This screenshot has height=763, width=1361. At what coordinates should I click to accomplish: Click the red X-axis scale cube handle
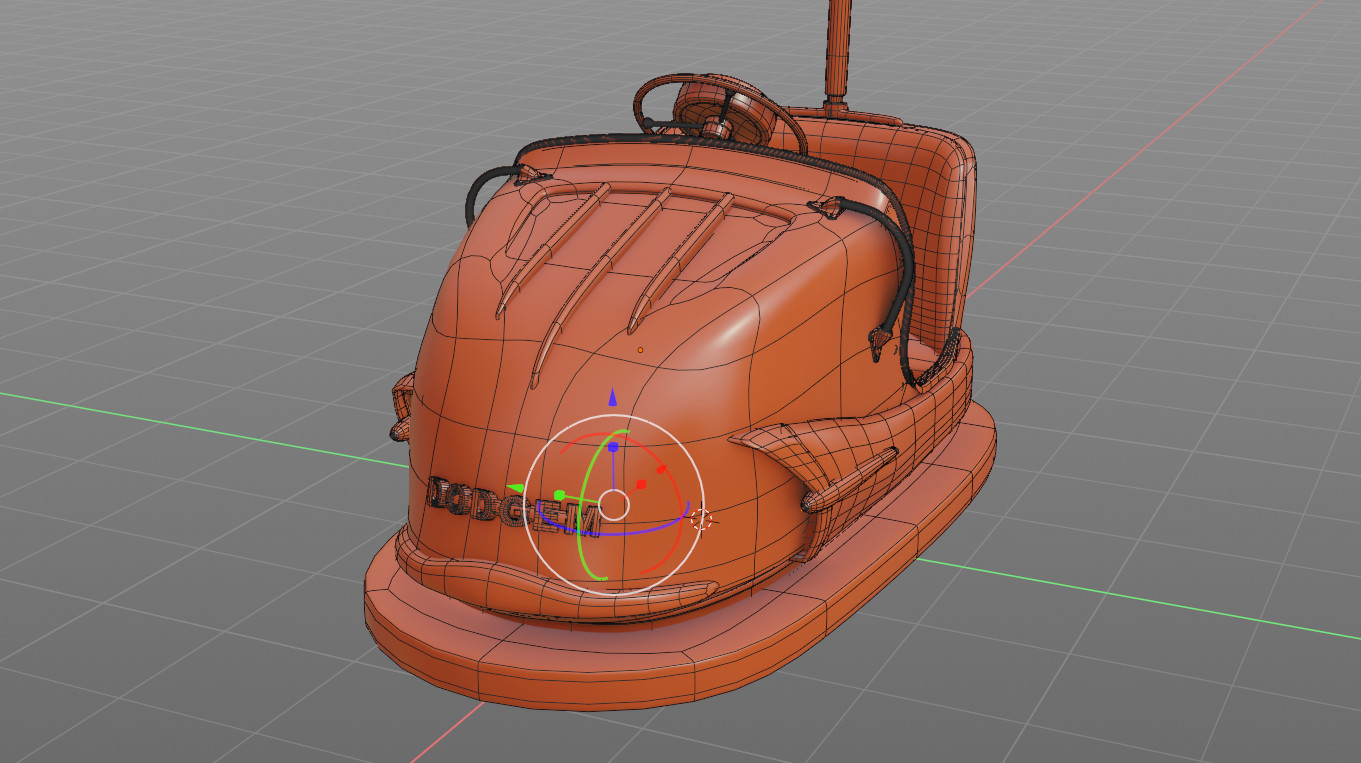642,485
